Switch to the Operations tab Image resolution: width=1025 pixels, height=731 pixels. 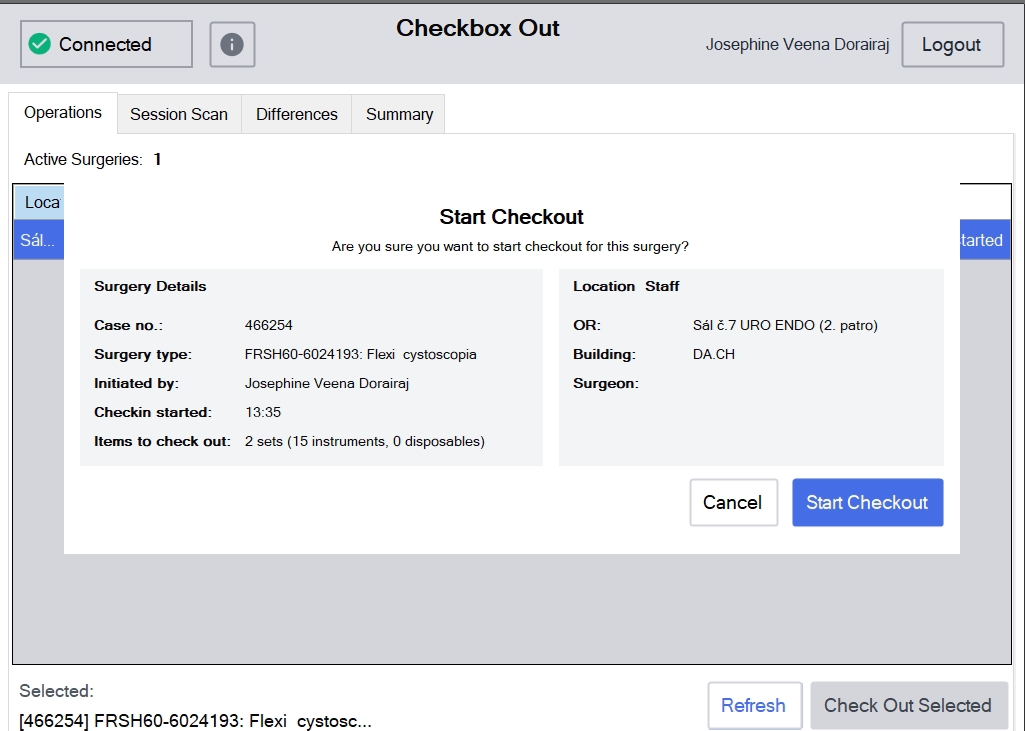(63, 113)
